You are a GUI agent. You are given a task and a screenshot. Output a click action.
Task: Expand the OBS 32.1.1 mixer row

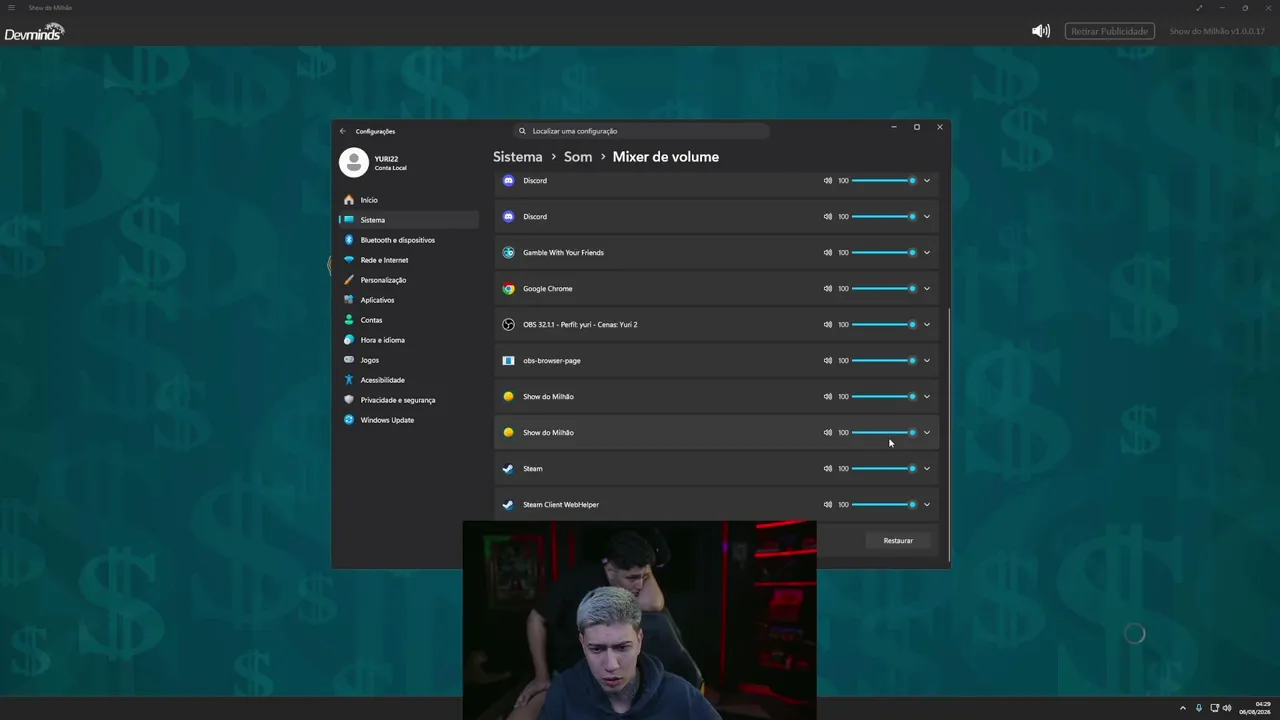[x=927, y=325]
